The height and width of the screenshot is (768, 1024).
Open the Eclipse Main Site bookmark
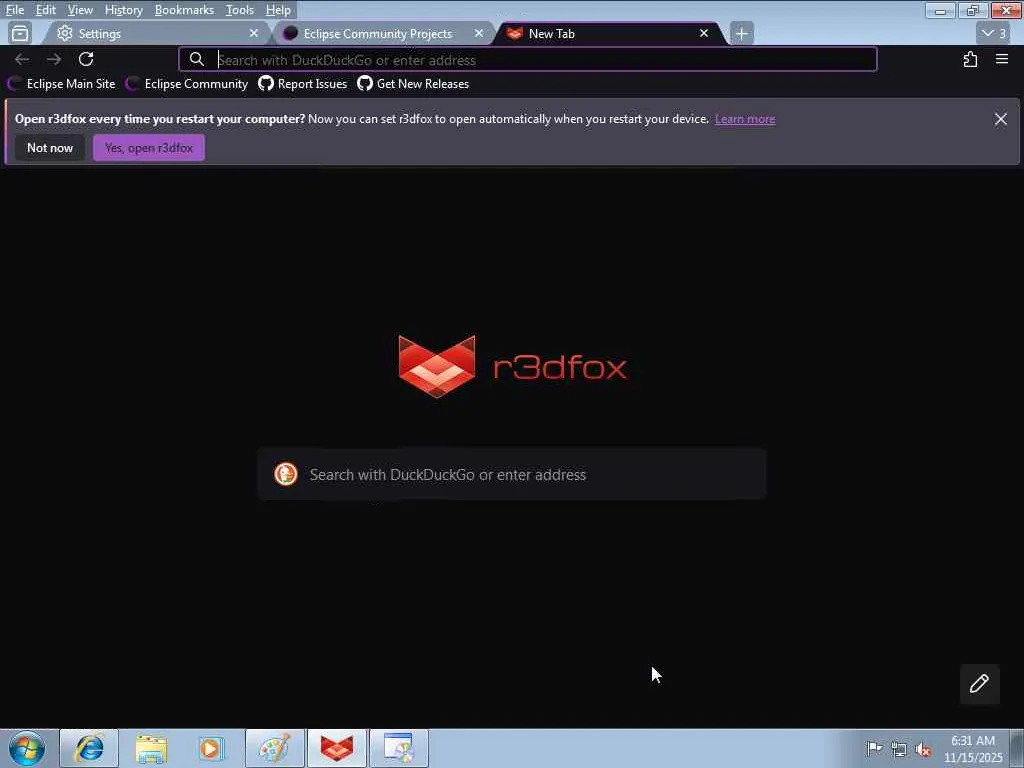pos(61,84)
